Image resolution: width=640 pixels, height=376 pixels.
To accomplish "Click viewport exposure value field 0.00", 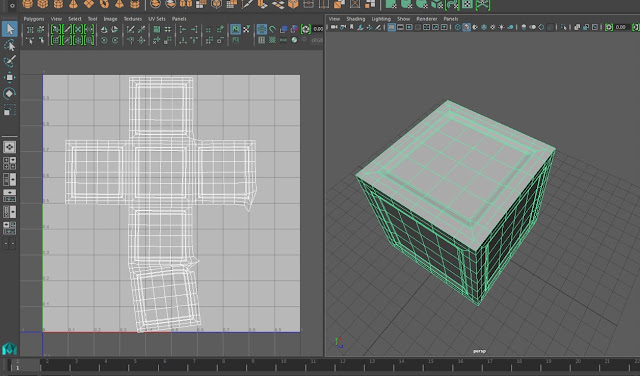I will [x=622, y=27].
